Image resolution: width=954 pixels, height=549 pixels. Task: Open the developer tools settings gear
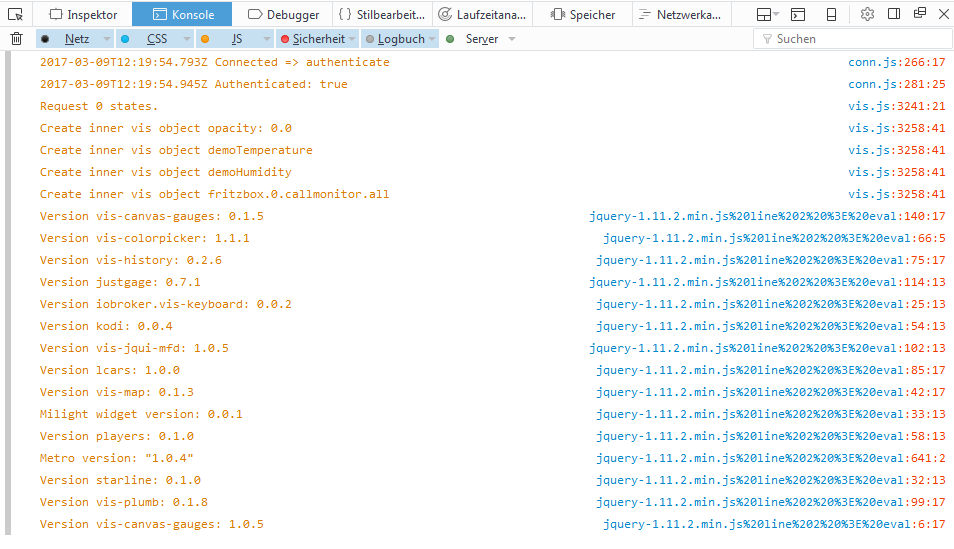(x=867, y=14)
